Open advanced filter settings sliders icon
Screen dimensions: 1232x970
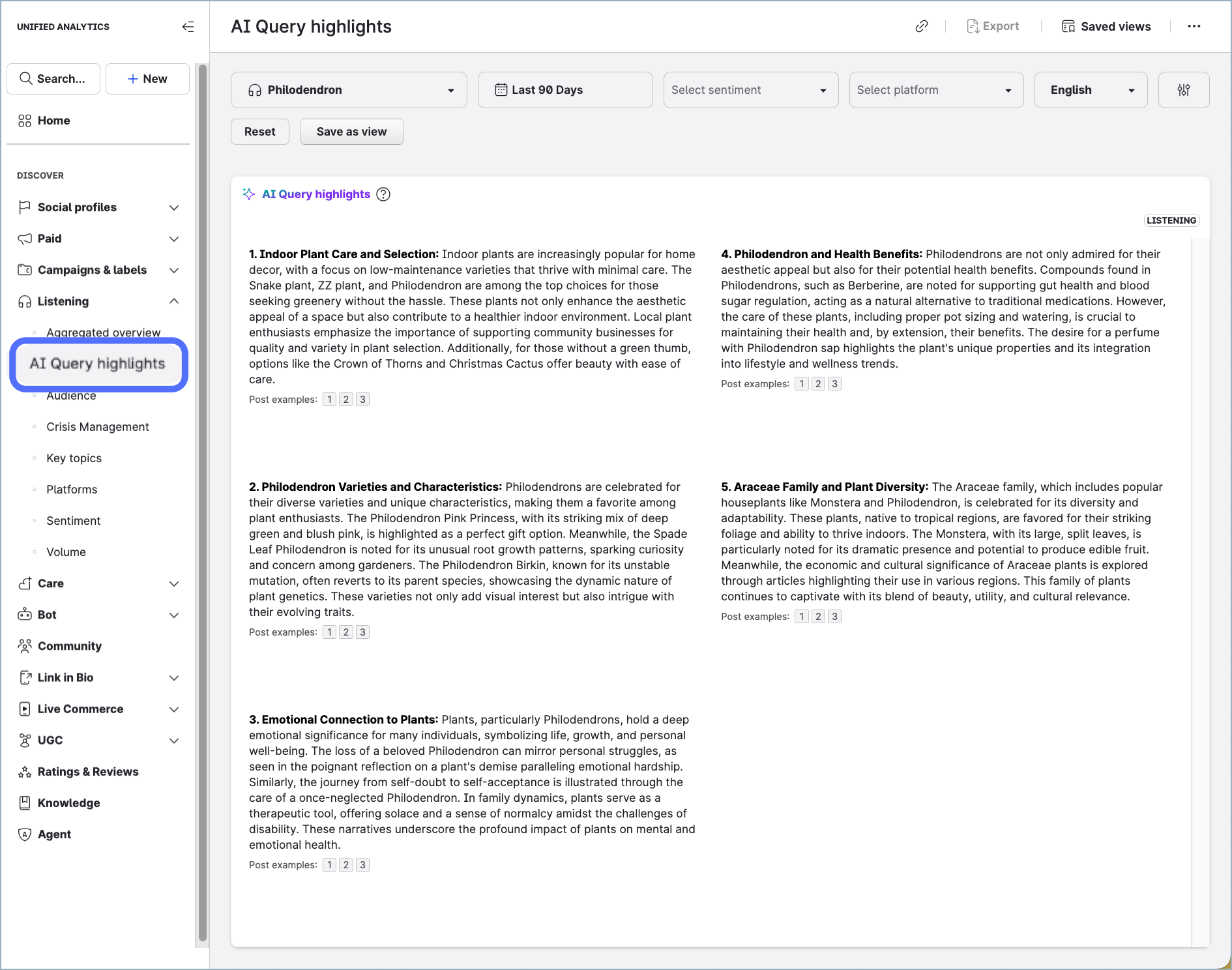[1183, 90]
